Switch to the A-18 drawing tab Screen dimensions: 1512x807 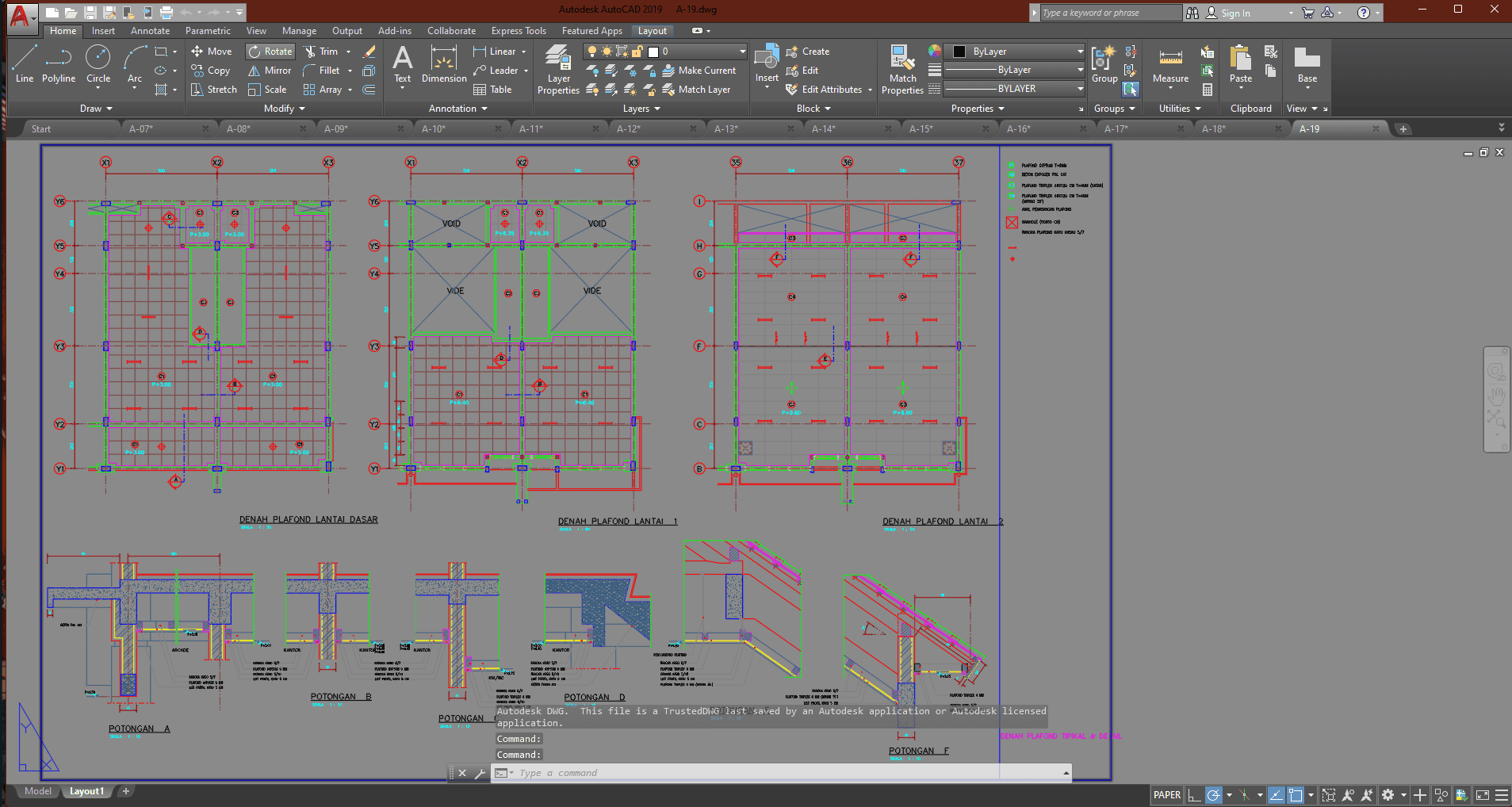click(x=1213, y=128)
